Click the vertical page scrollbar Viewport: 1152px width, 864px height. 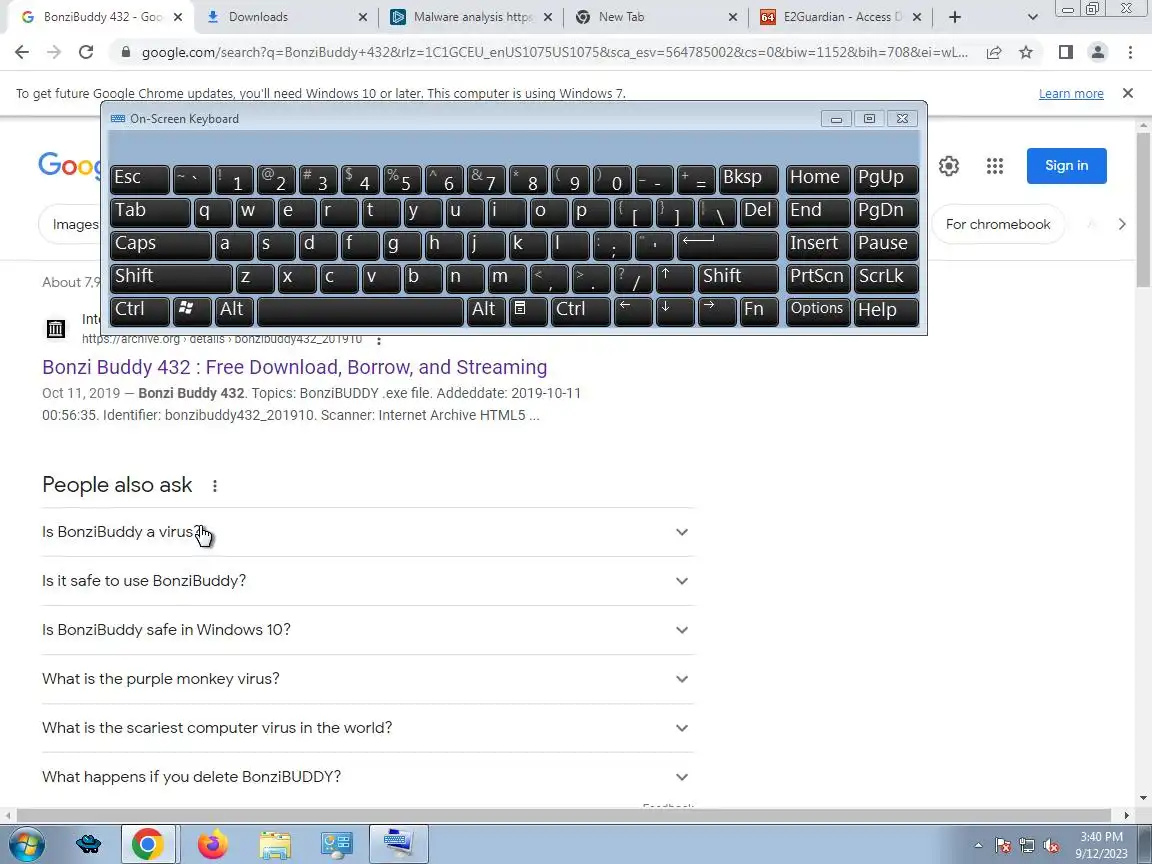point(1142,210)
